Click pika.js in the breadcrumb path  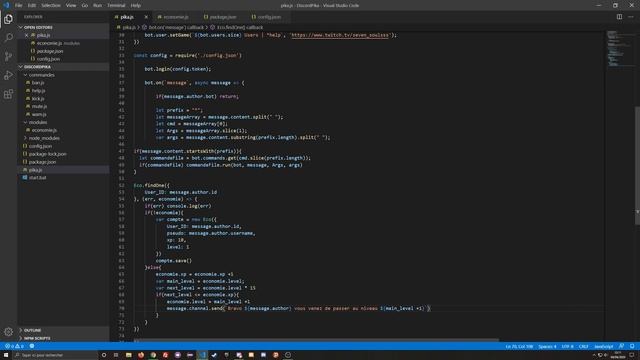[129, 27]
